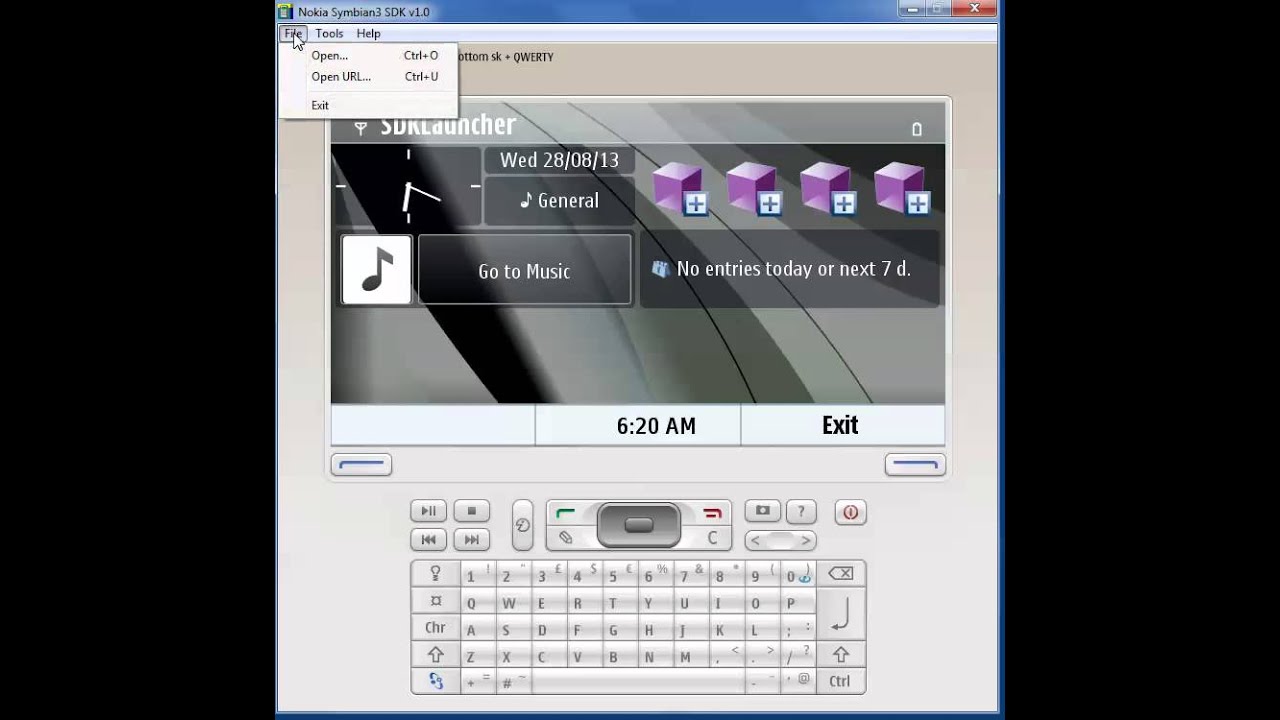Choose Open URL... from the File menu
This screenshot has height=720, width=1280.
point(368,77)
